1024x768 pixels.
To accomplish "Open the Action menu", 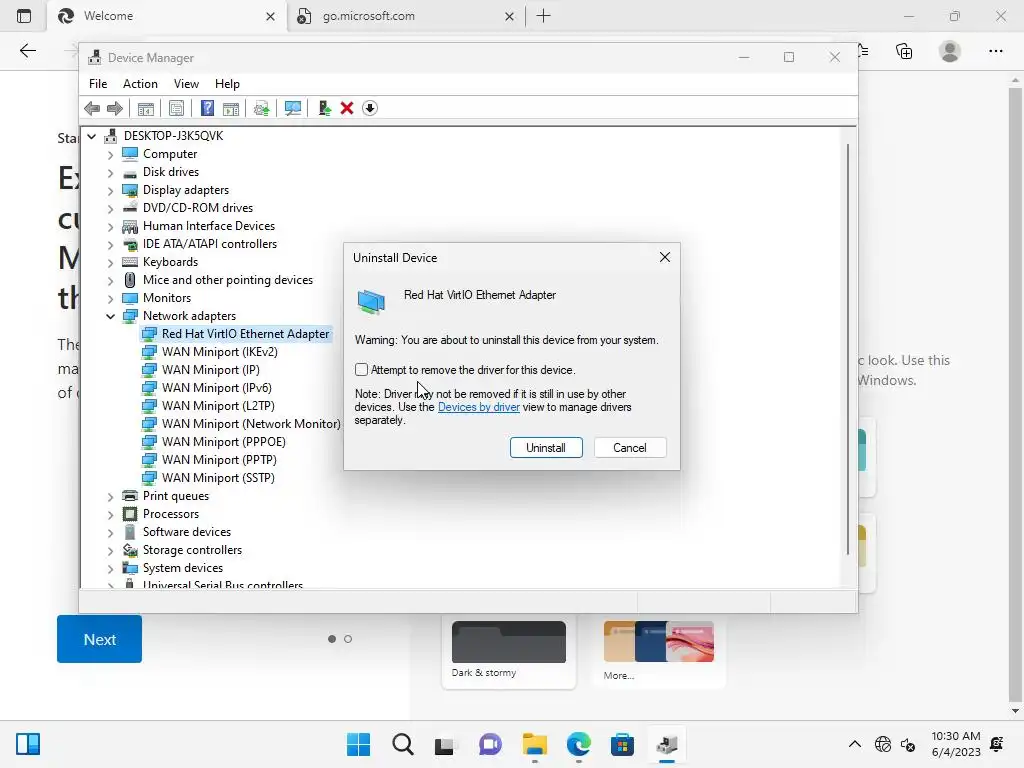I will pyautogui.click(x=140, y=84).
